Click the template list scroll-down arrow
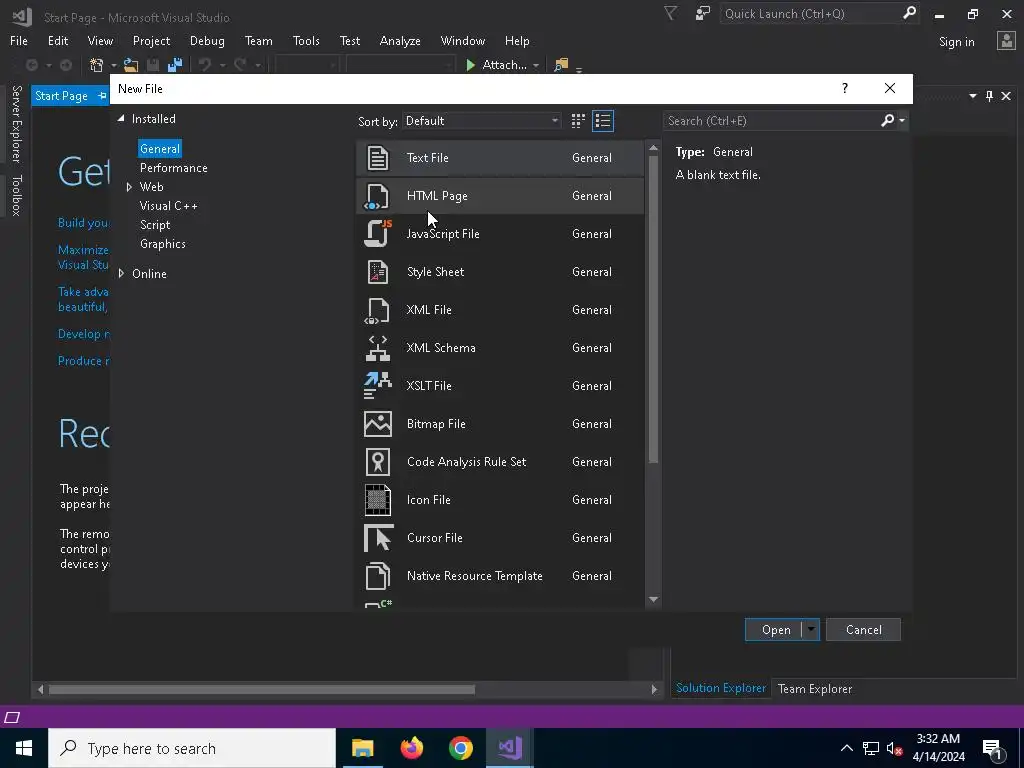 point(653,600)
